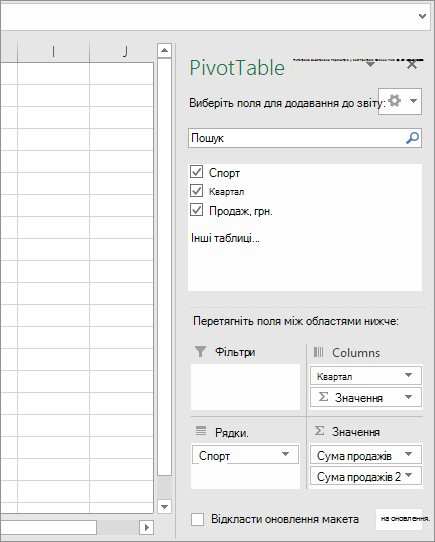Open the Сума продажів 2 dropdown
435x542 pixels.
click(x=408, y=475)
